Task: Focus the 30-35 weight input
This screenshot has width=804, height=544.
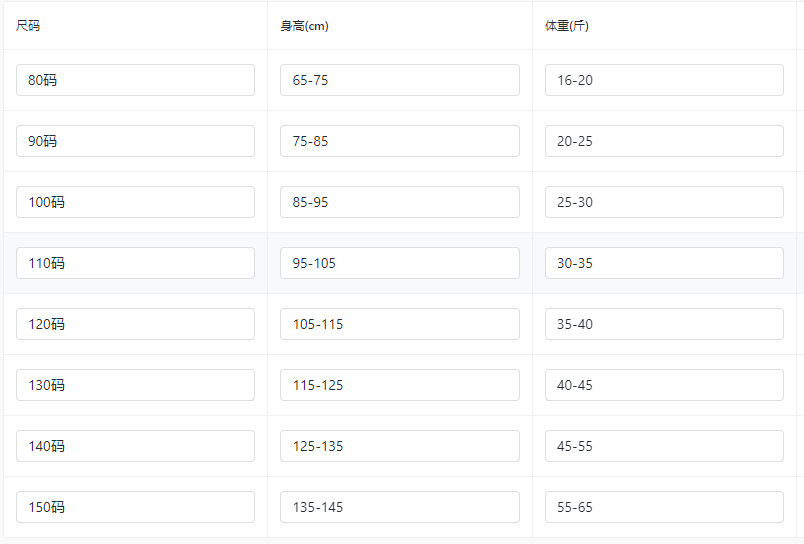Action: (x=664, y=263)
